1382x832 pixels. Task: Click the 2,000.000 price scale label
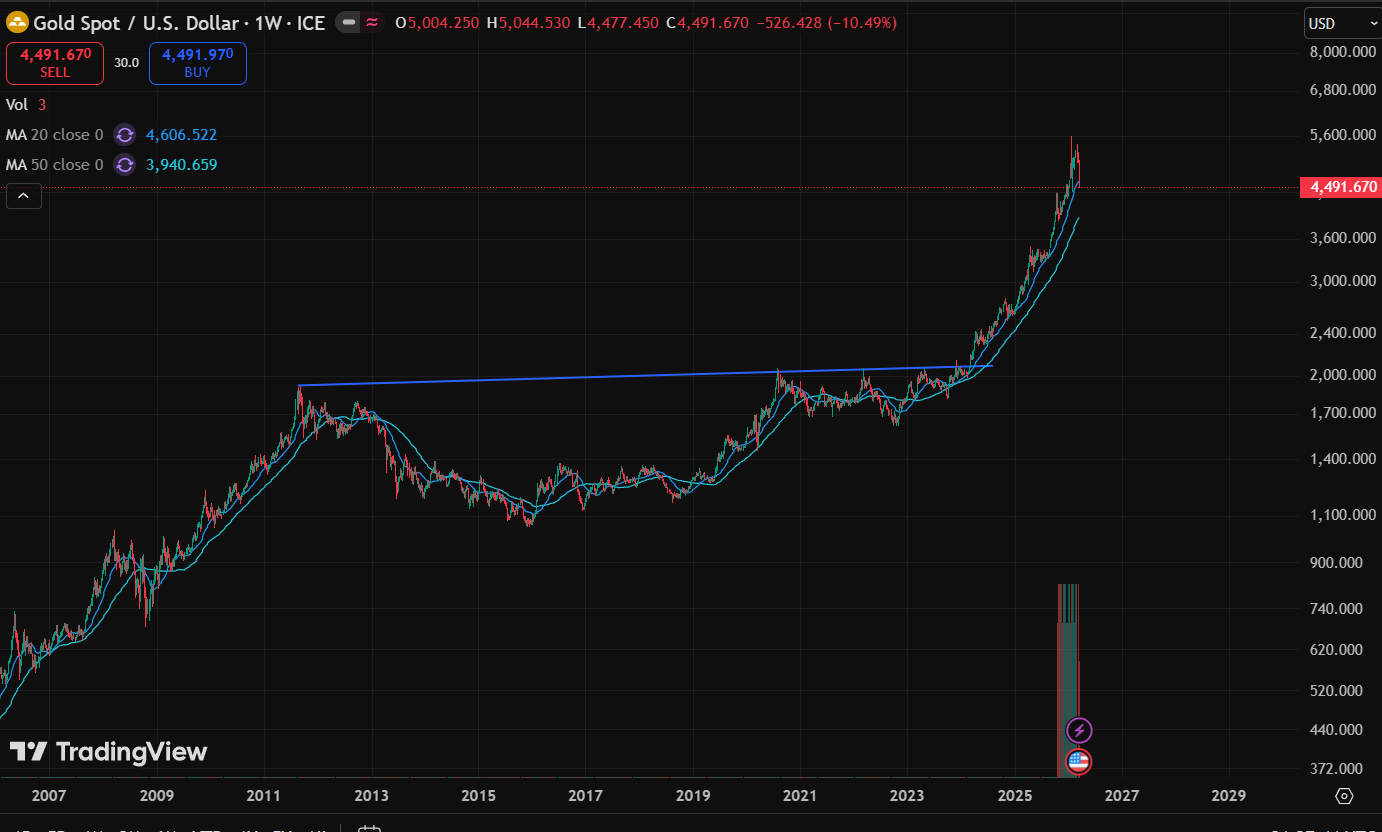1337,375
